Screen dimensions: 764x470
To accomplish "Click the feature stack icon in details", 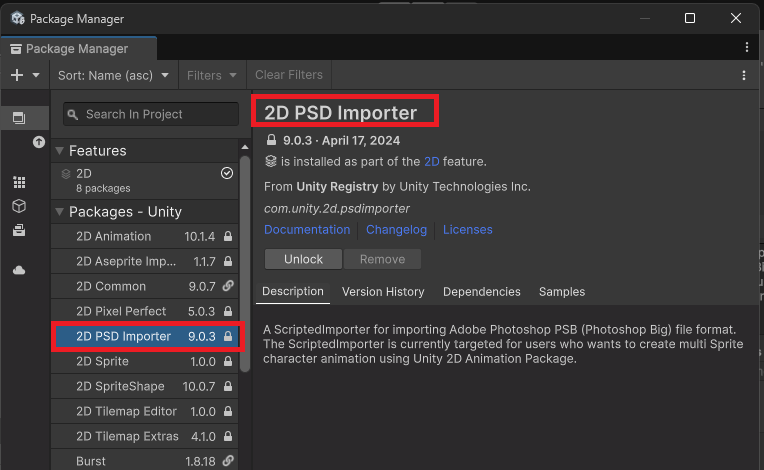I will tap(271, 161).
